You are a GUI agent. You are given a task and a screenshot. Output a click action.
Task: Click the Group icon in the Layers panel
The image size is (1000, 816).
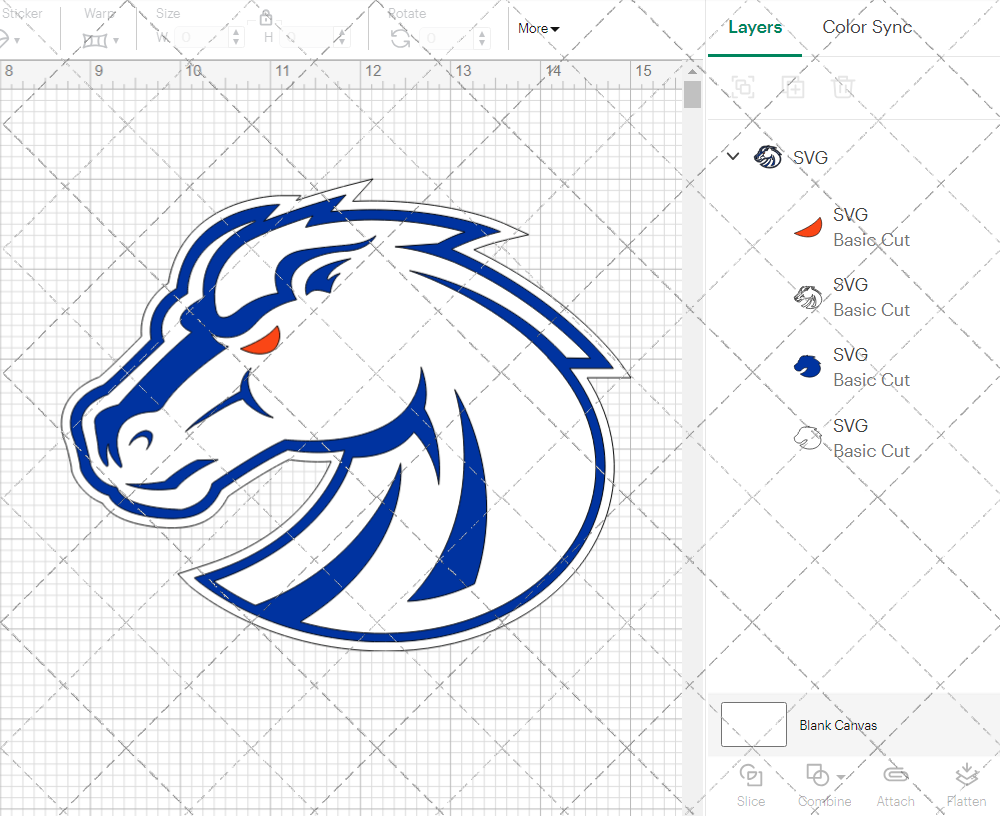[x=743, y=87]
